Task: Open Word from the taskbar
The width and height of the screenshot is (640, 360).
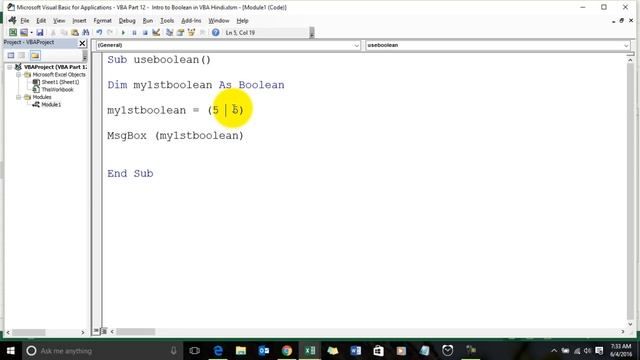Action: click(x=356, y=351)
